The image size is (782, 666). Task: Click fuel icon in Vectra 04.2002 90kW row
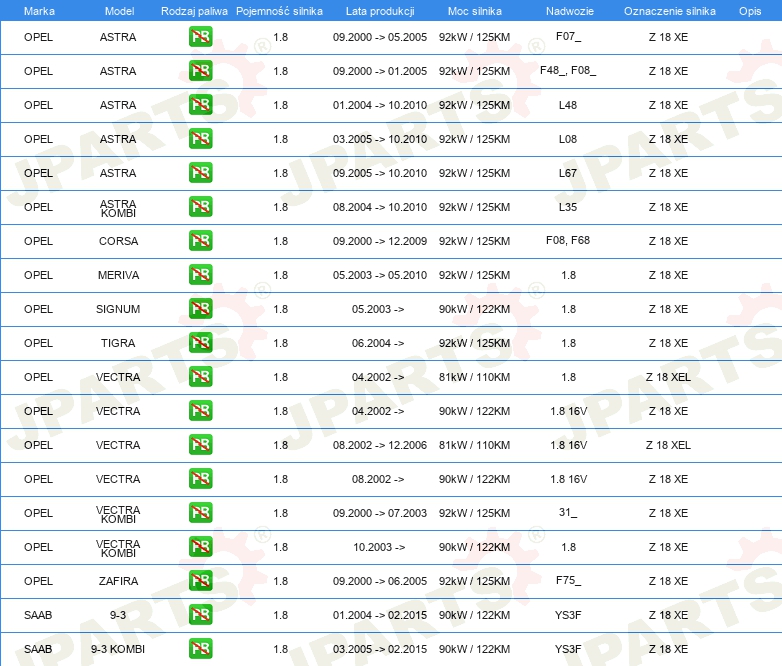pyautogui.click(x=200, y=411)
